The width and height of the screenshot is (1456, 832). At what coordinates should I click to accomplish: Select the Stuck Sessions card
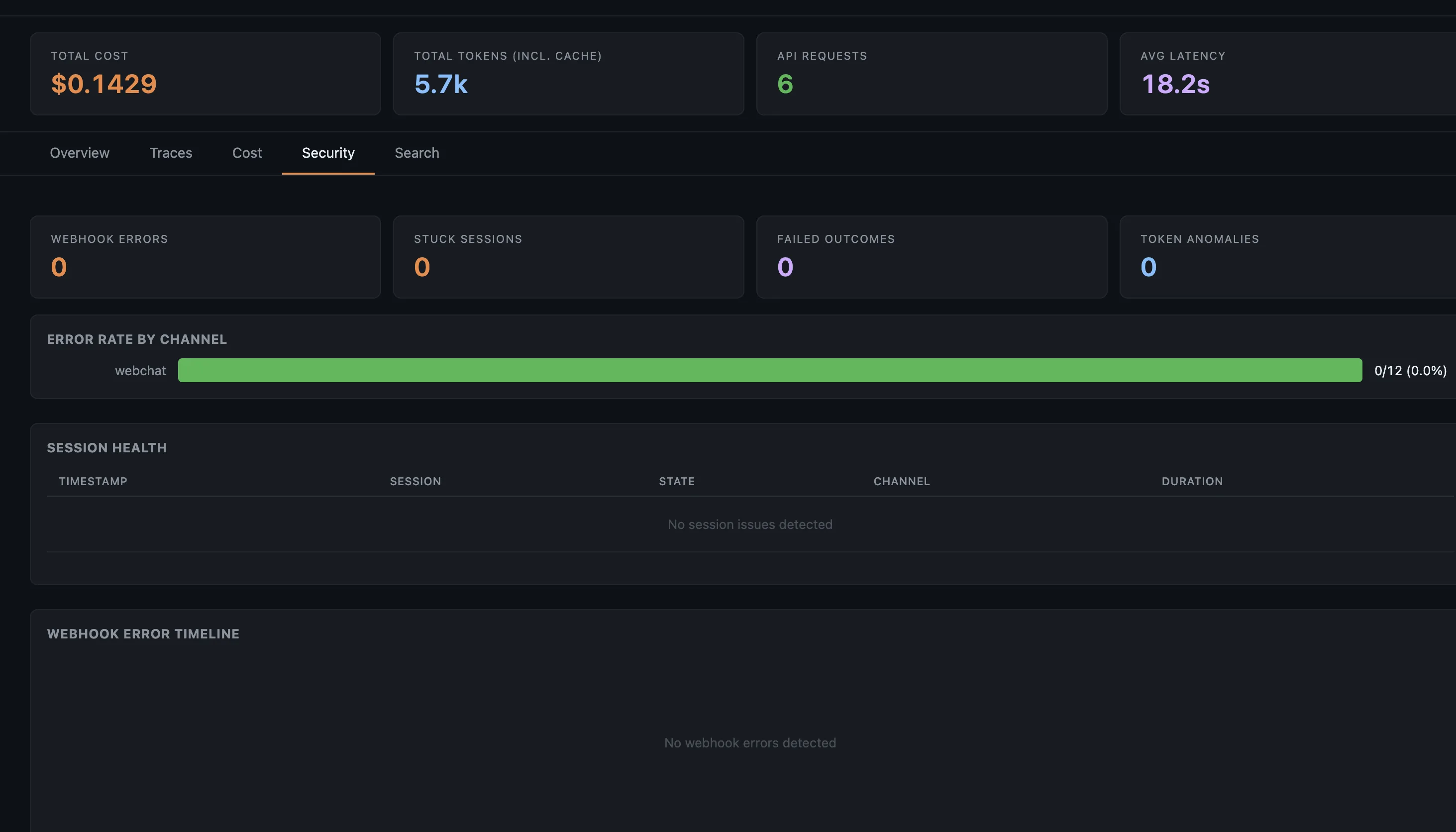point(568,257)
